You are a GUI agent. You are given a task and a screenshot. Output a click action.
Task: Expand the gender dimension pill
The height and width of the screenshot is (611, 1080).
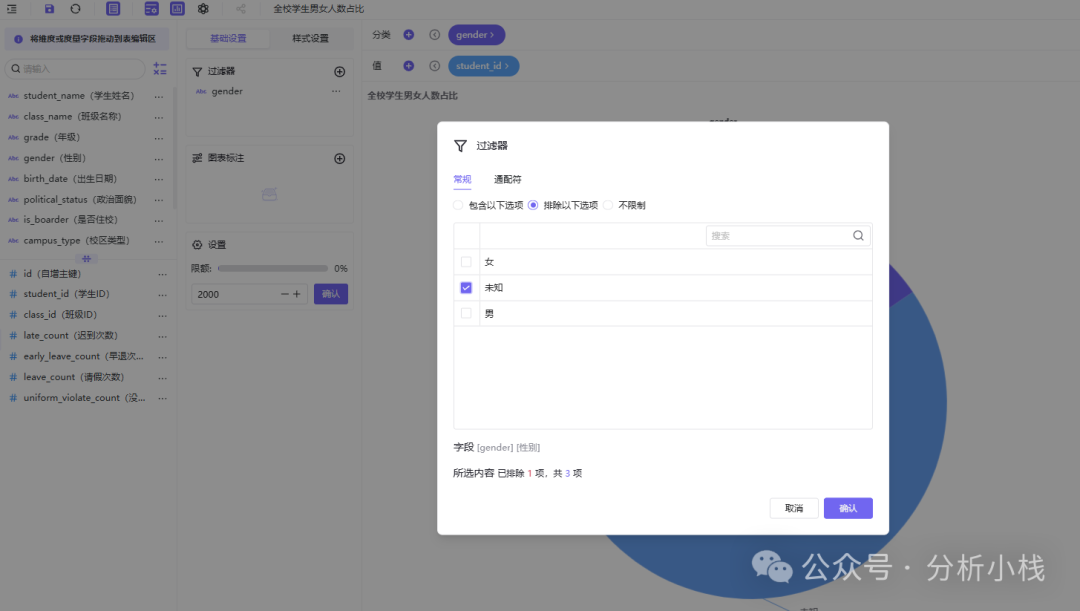[x=476, y=34]
